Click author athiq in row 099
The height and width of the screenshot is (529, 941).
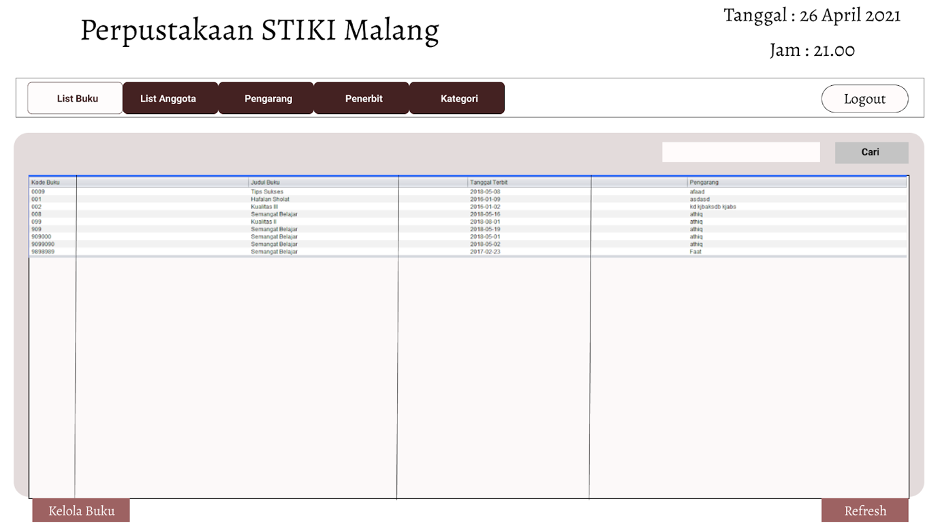696,222
